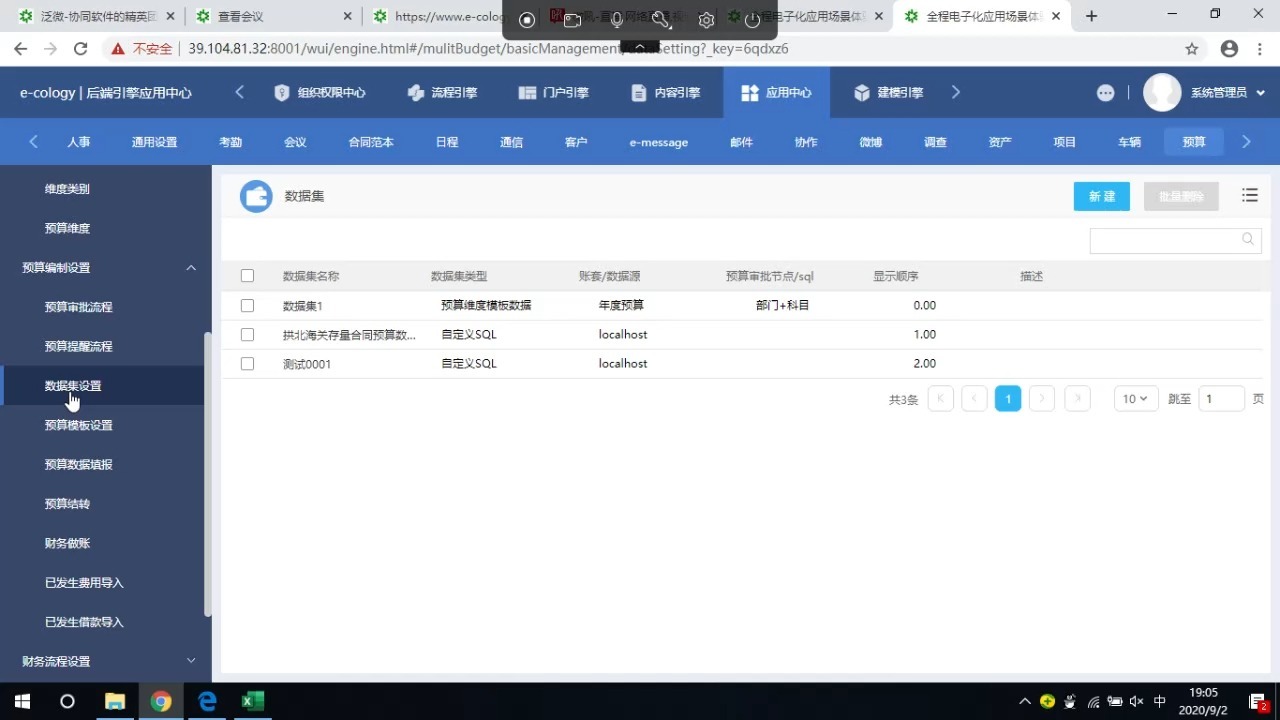Open Excel from the taskbar
This screenshot has width=1280, height=720.
click(253, 701)
